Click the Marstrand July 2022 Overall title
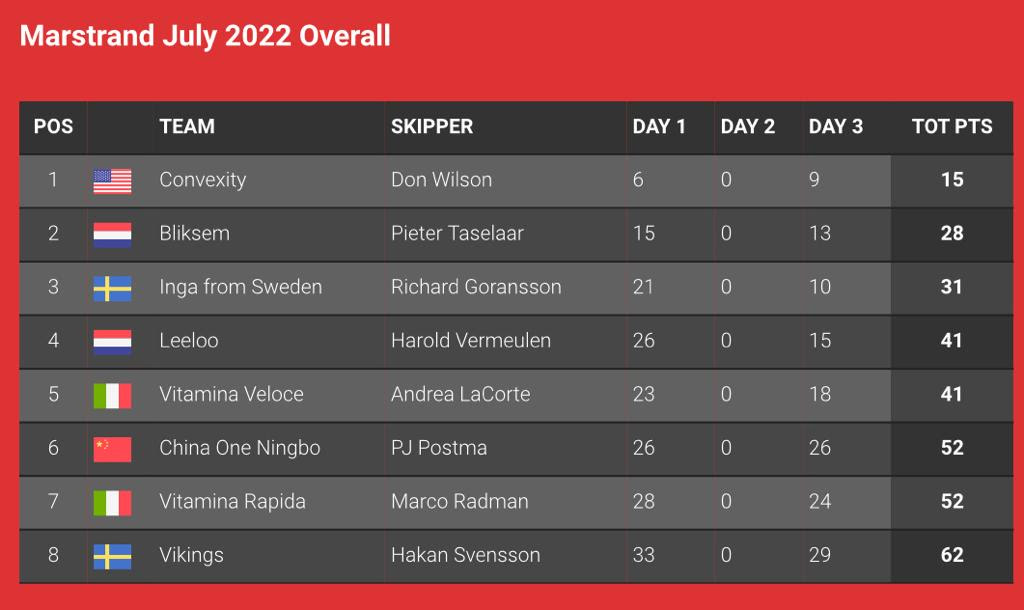Screen dimensions: 1024x610 205,36
